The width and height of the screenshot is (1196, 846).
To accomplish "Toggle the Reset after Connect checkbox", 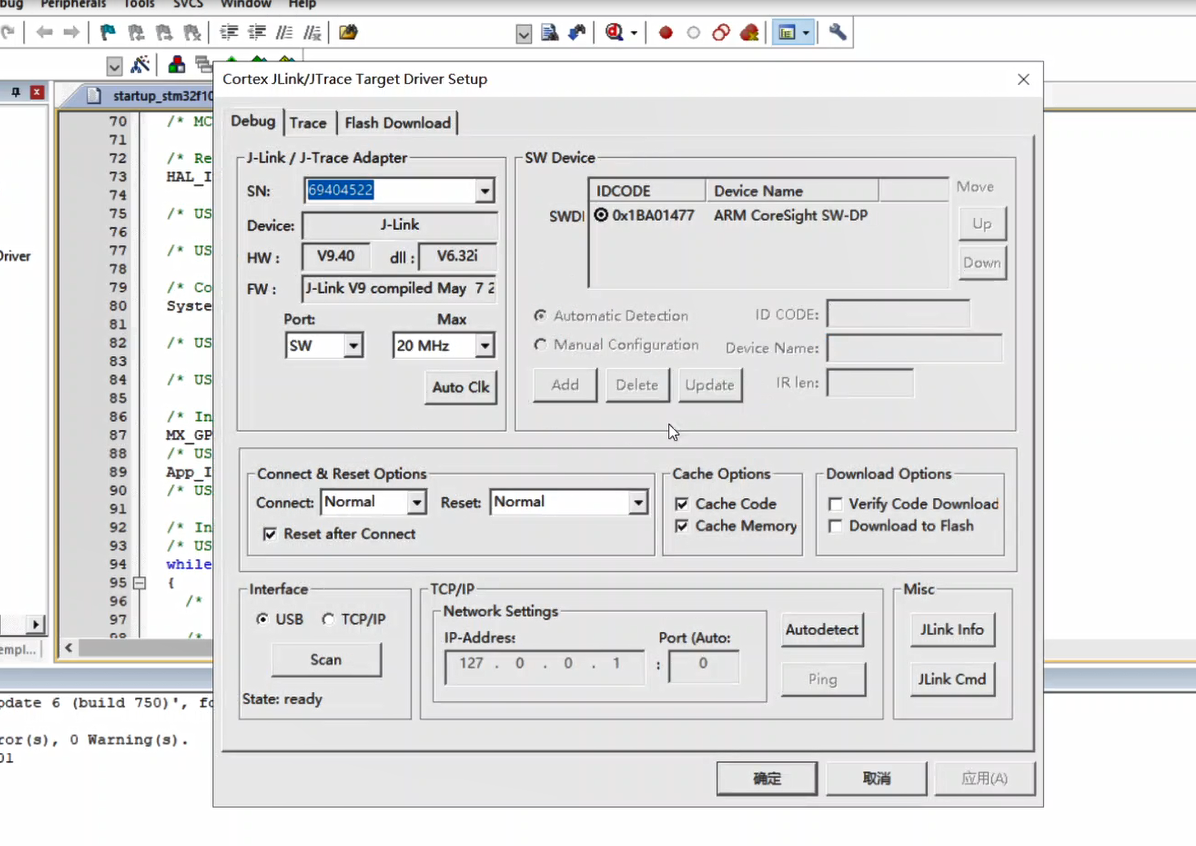I will point(269,534).
